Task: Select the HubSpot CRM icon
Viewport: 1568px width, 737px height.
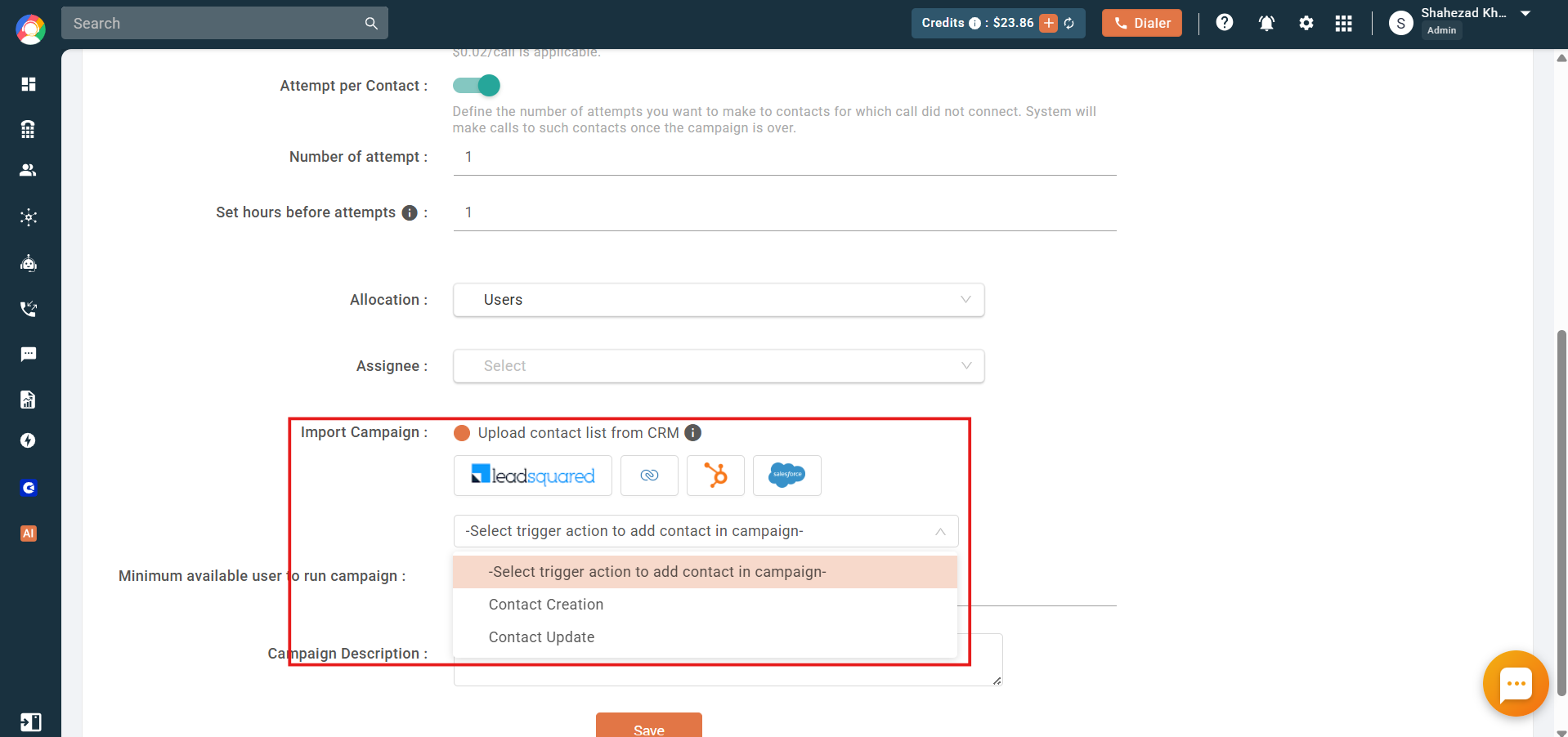Action: (x=715, y=476)
